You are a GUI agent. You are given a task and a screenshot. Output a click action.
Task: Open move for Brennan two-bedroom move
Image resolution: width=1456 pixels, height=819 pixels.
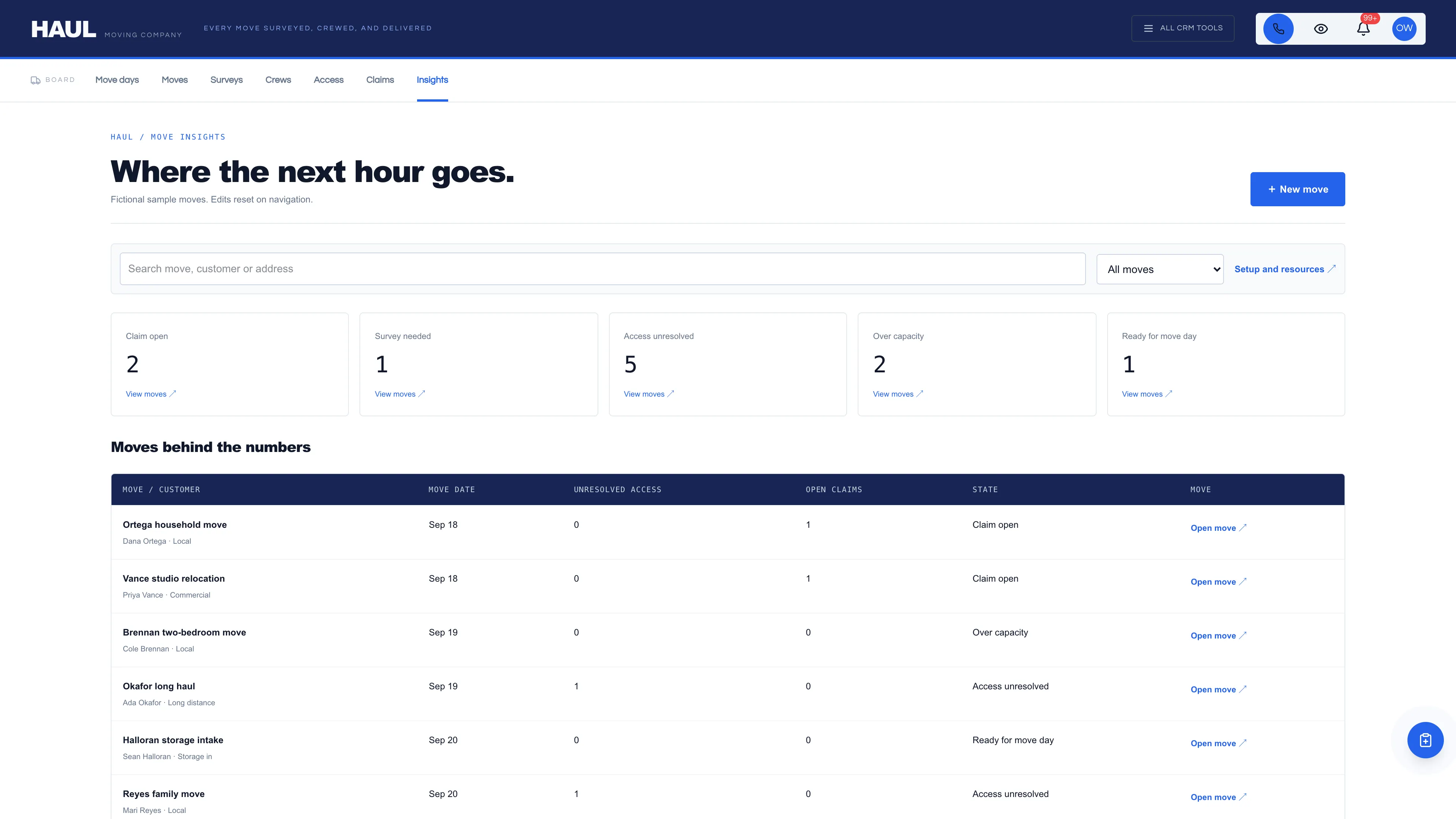pyautogui.click(x=1219, y=636)
